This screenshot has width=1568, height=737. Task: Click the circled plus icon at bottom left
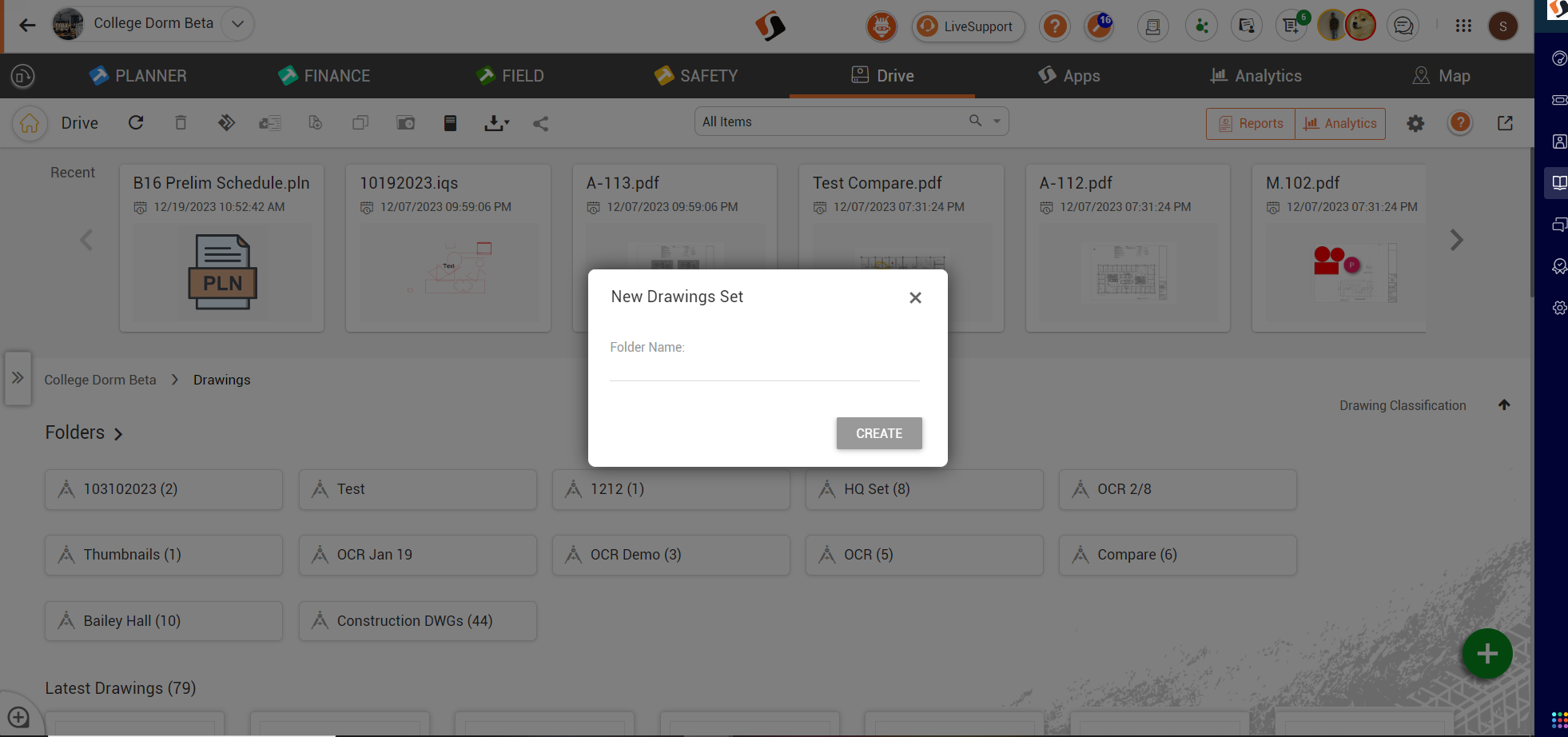[18, 717]
